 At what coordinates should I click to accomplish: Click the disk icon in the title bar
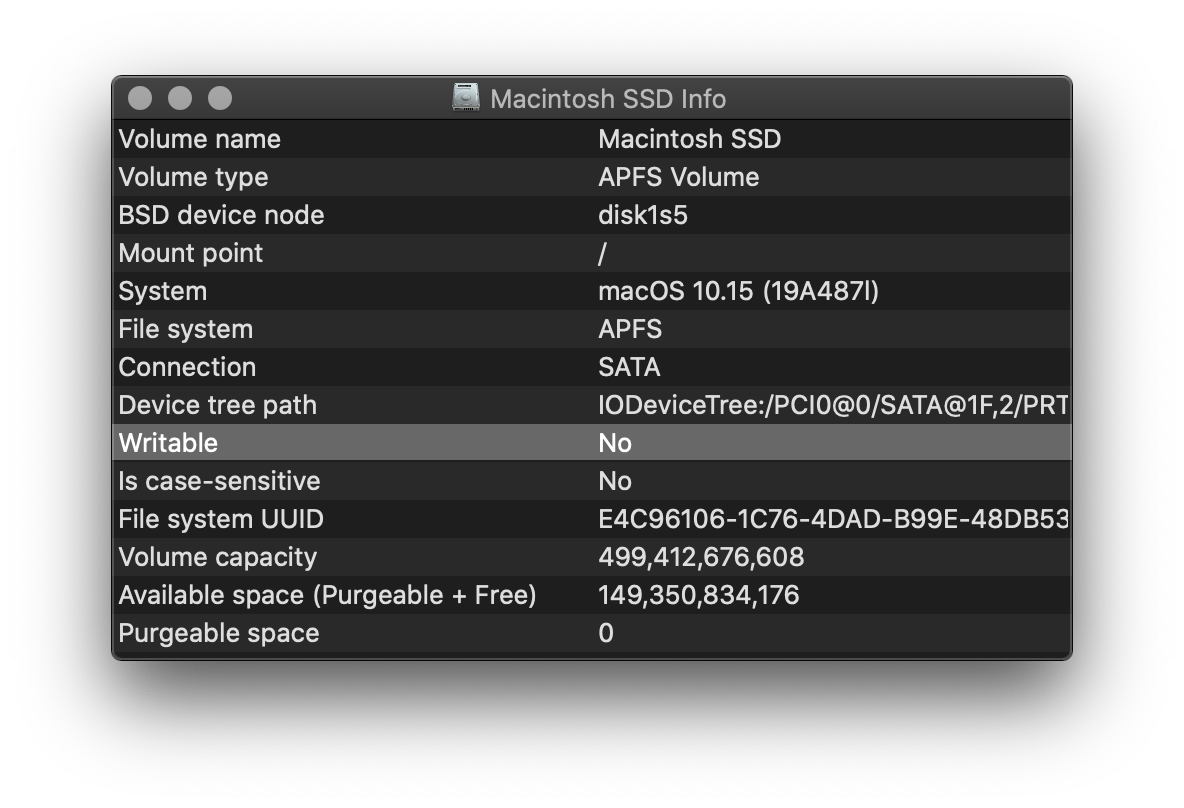pos(466,97)
